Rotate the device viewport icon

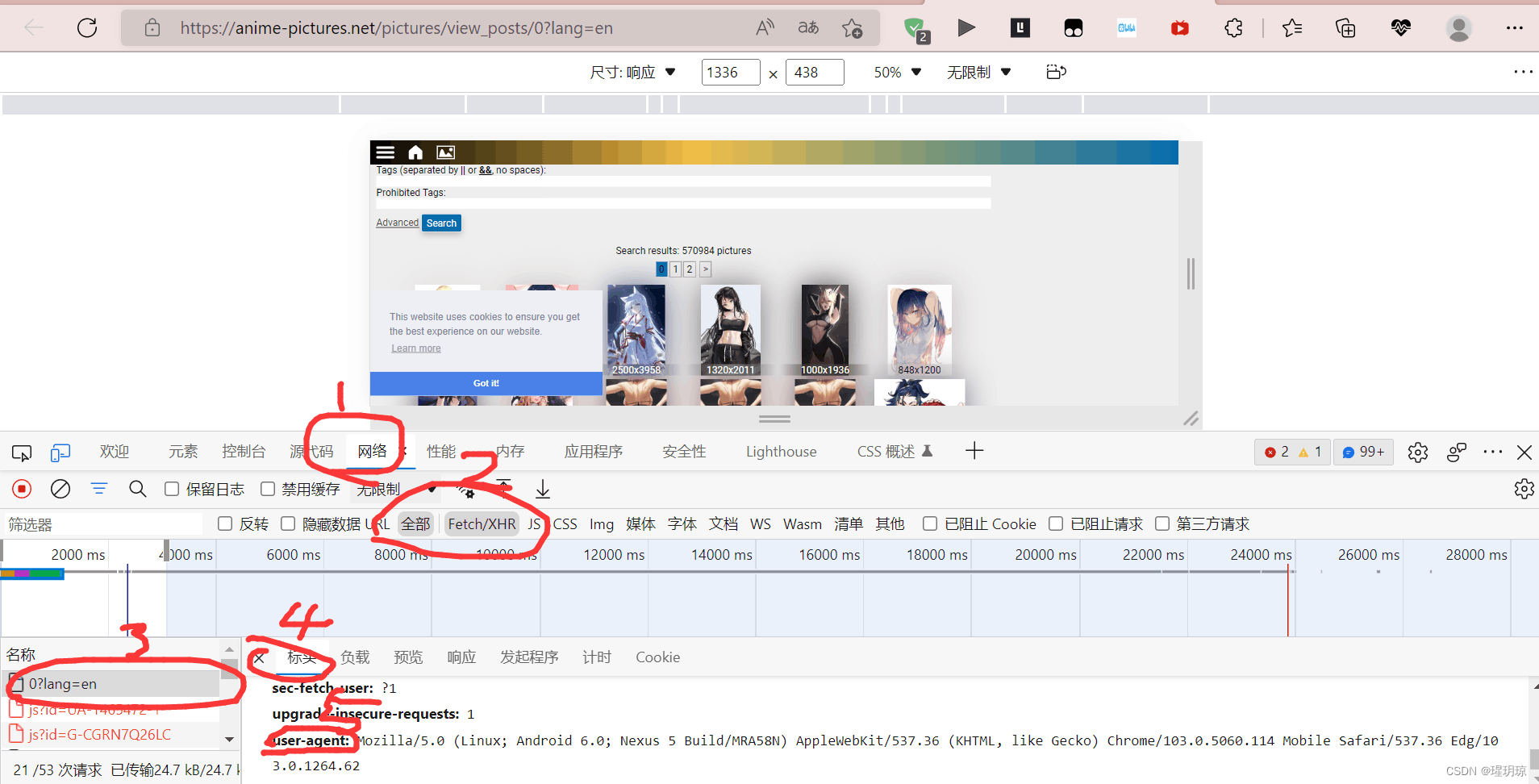click(1056, 72)
